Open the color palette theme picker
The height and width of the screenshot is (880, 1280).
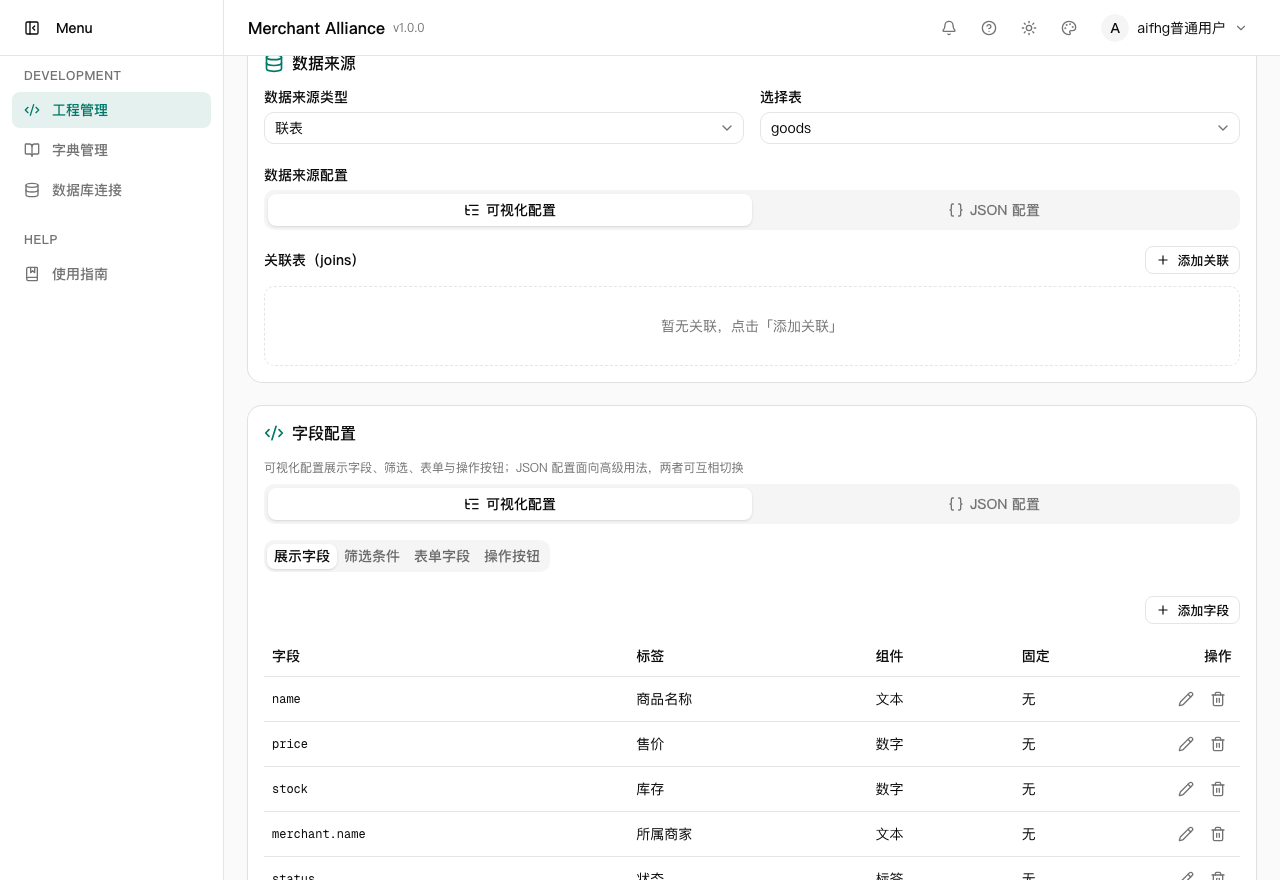point(1069,28)
